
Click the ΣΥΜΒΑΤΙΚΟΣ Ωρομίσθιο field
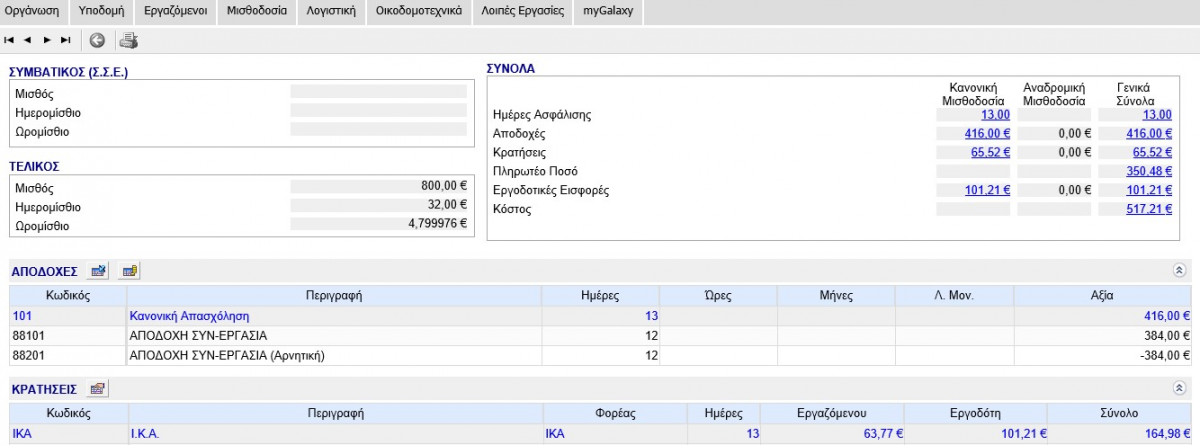pyautogui.click(x=378, y=130)
